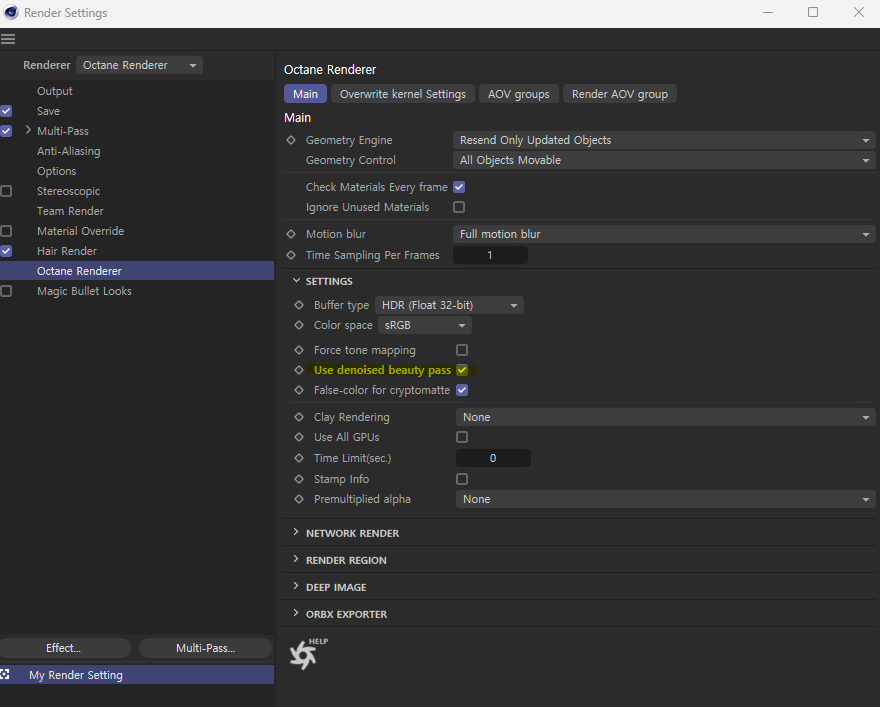Uncheck Check Materials Every frame

click(459, 187)
